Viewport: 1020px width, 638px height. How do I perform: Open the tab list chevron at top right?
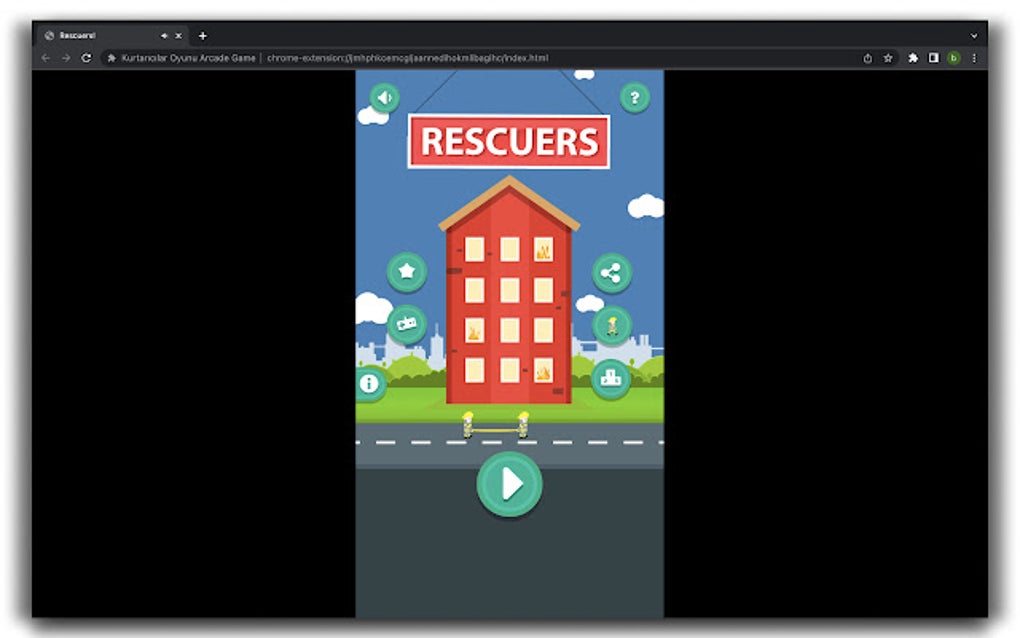(975, 35)
